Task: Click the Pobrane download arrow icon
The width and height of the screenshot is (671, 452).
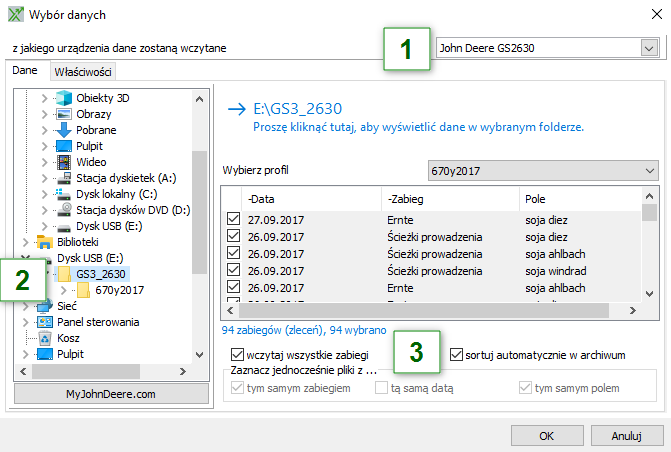Action: coord(64,130)
